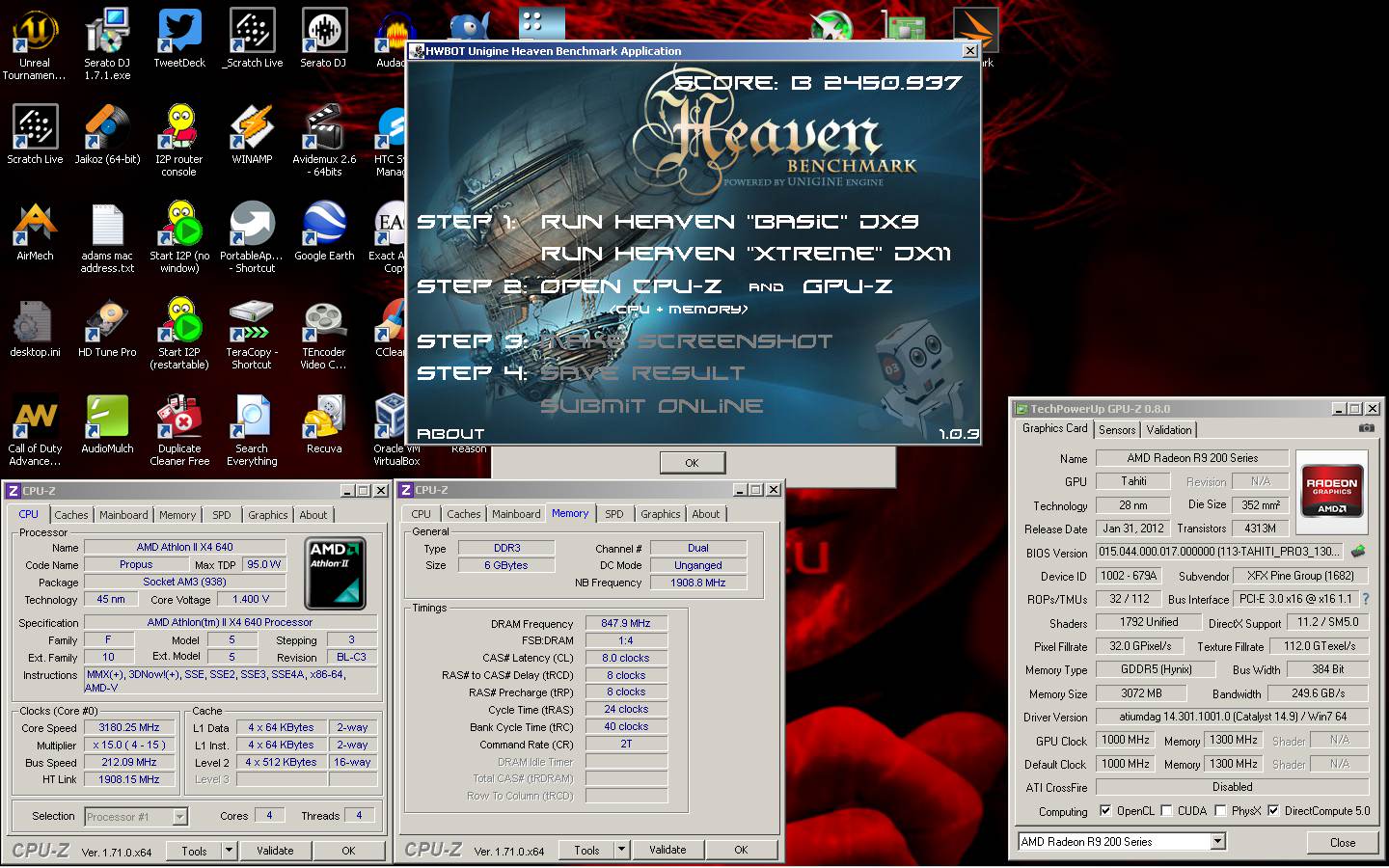Switch to About tab in left CPU-Z
The width and height of the screenshot is (1389, 868).
tap(313, 515)
